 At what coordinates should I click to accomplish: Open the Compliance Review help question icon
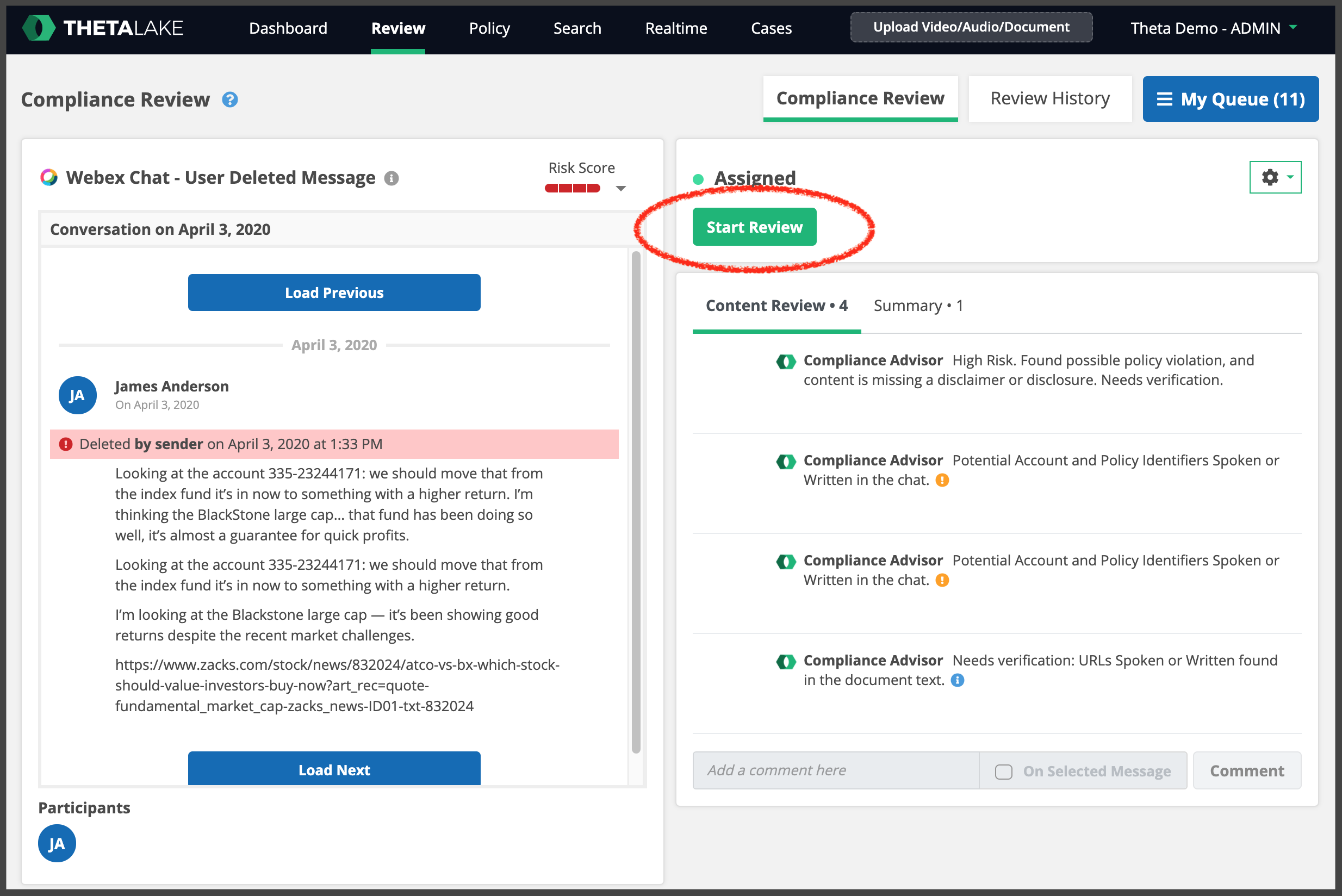[x=230, y=100]
